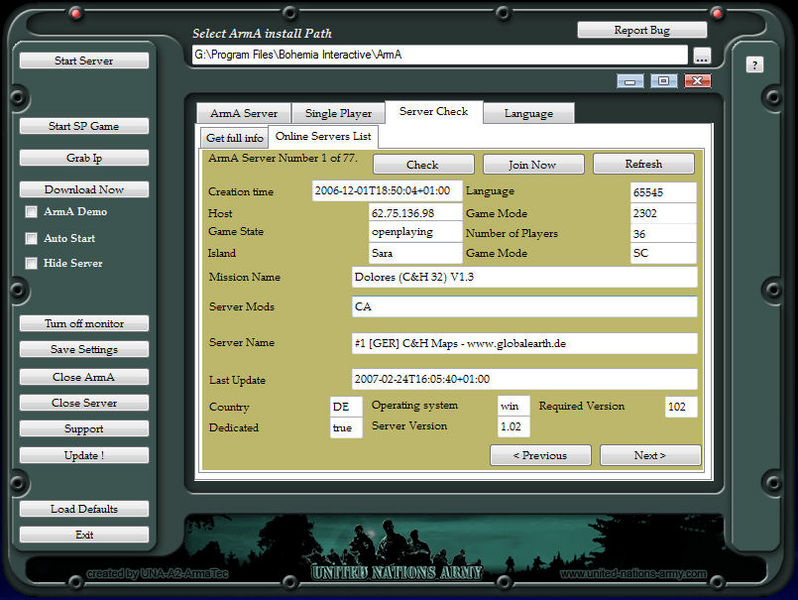798x600 pixels.
Task: Click the red close window icon
Action: click(697, 81)
